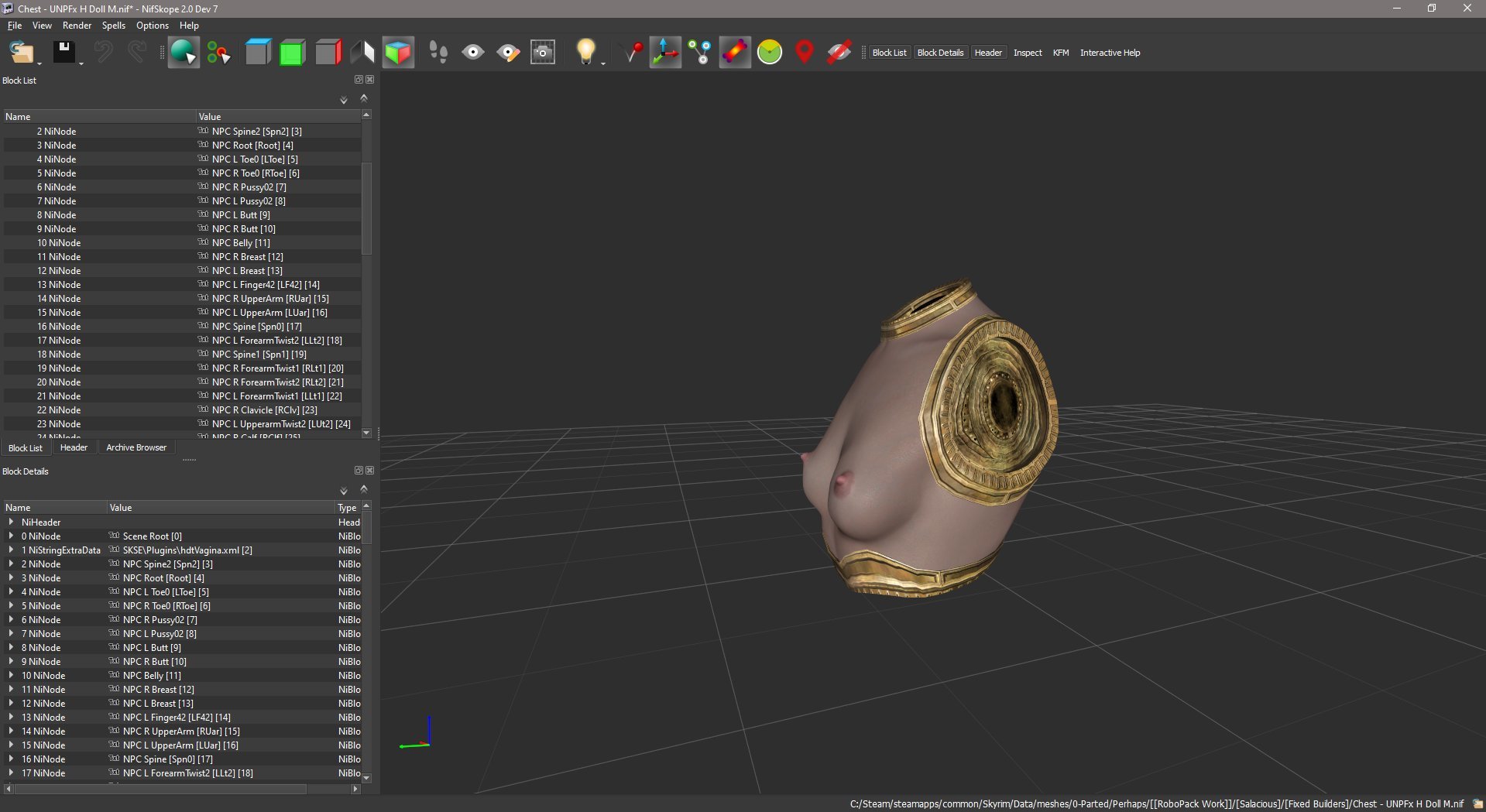This screenshot has height=812, width=1486.
Task: Open lighting options dropdown arrow
Action: point(603,63)
